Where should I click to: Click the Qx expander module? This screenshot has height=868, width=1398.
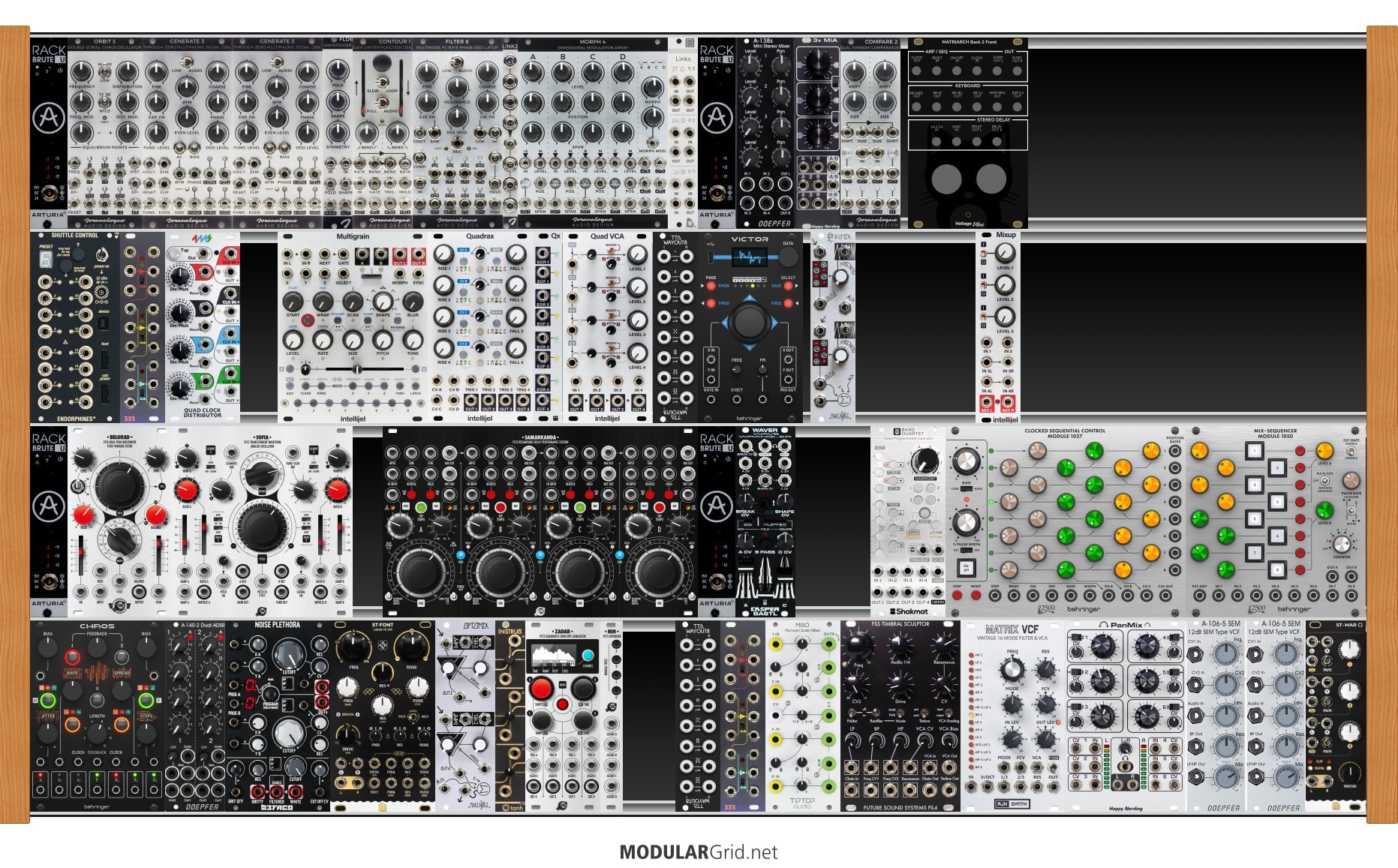pyautogui.click(x=548, y=327)
